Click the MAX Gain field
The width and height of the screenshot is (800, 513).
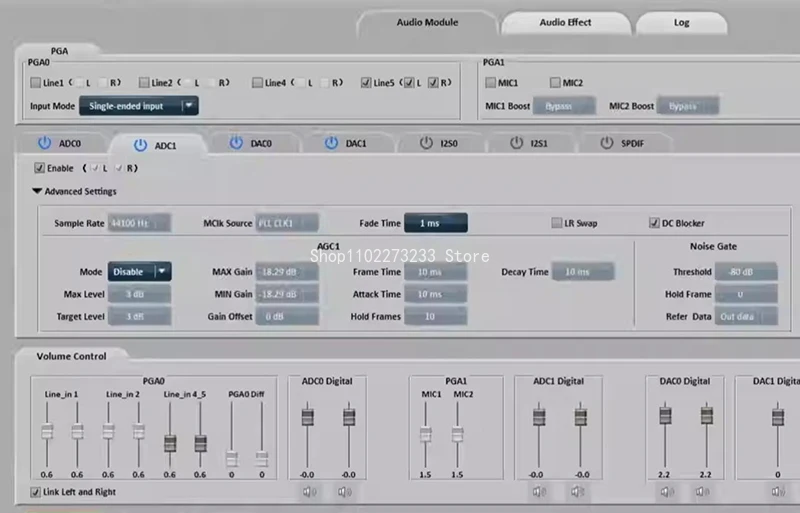287,272
